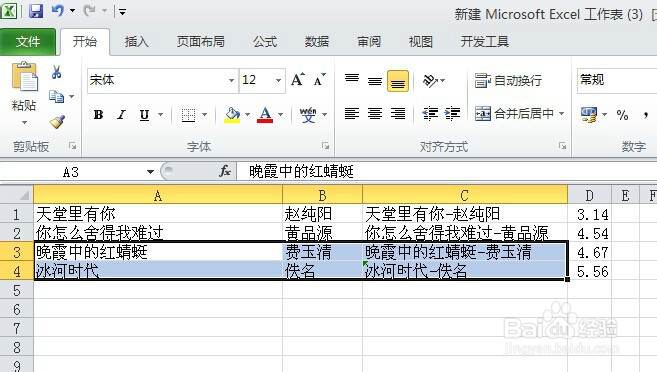Click the cell borders icon
Image resolution: width=657 pixels, height=372 pixels.
click(x=188, y=115)
